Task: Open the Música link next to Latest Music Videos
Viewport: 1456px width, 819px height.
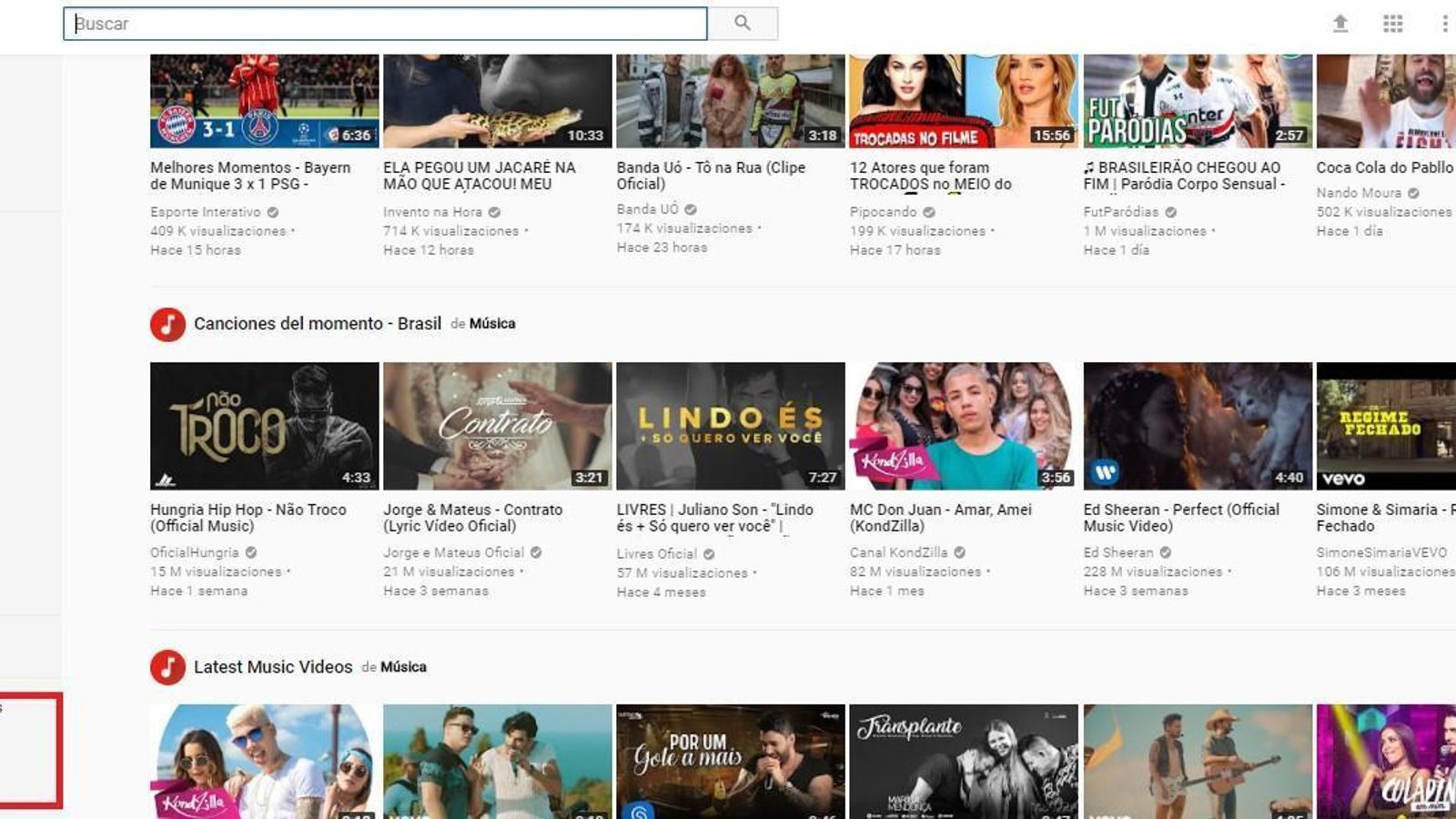Action: pos(402,666)
